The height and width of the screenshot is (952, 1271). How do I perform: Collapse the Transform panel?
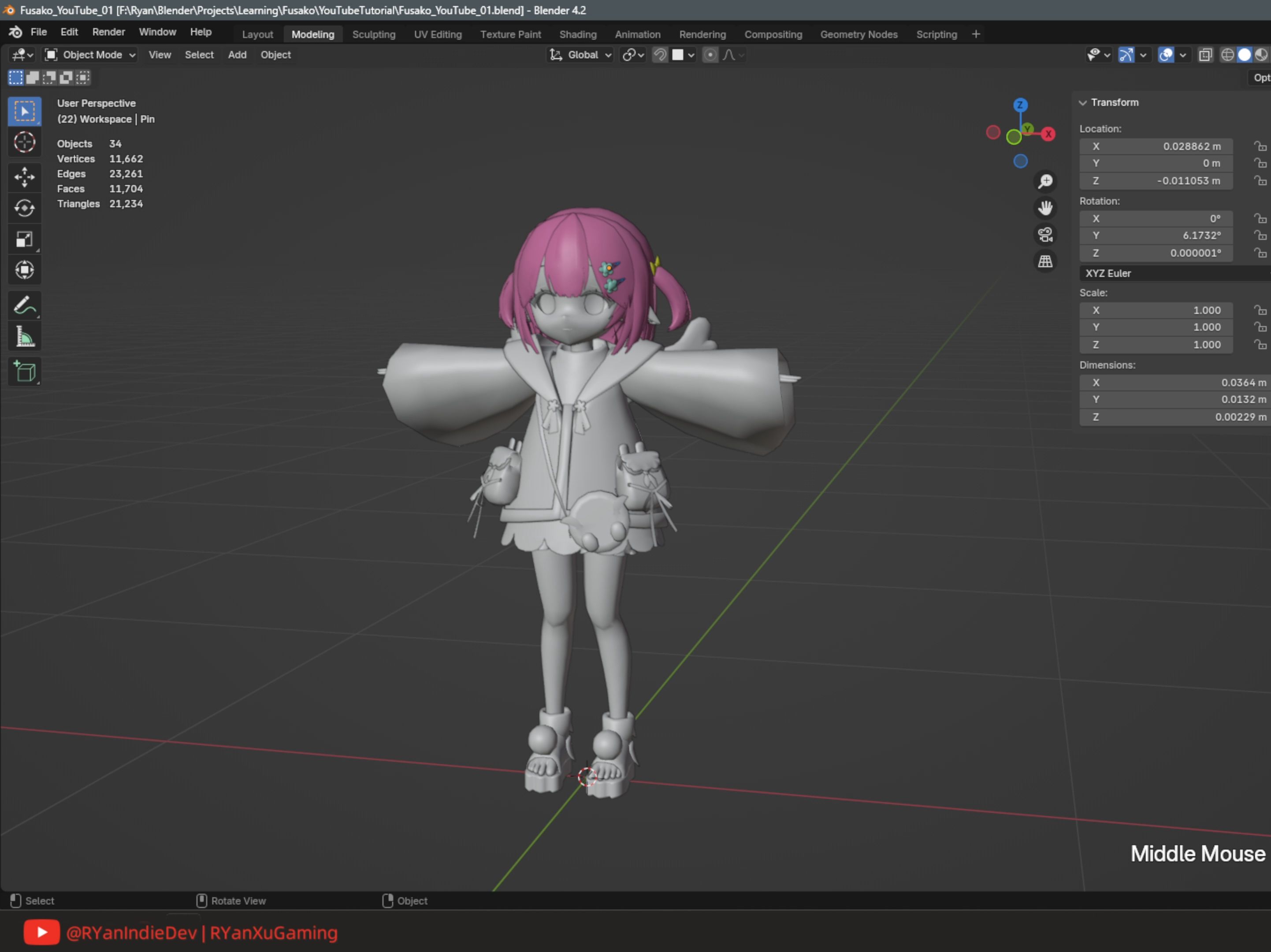pos(1083,102)
